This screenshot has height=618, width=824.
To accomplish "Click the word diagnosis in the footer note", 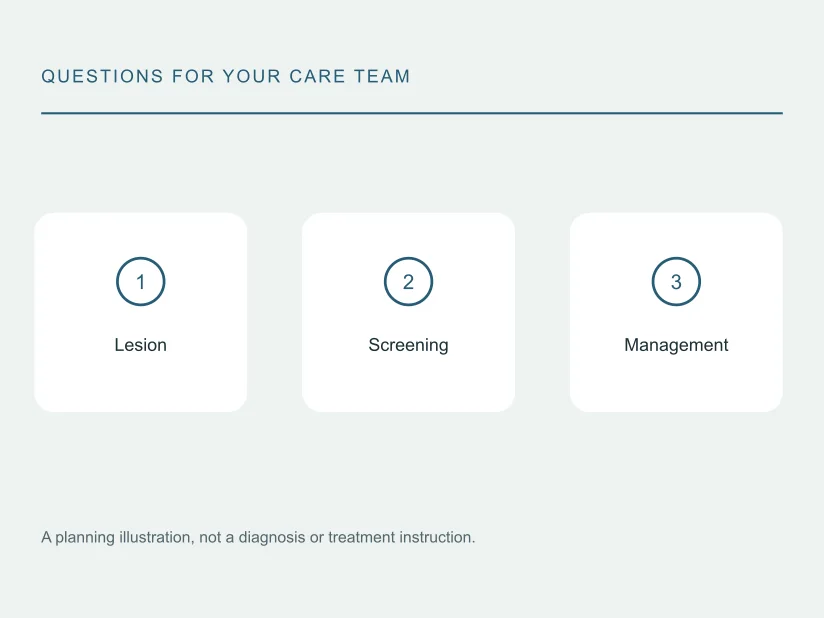I will [x=272, y=538].
